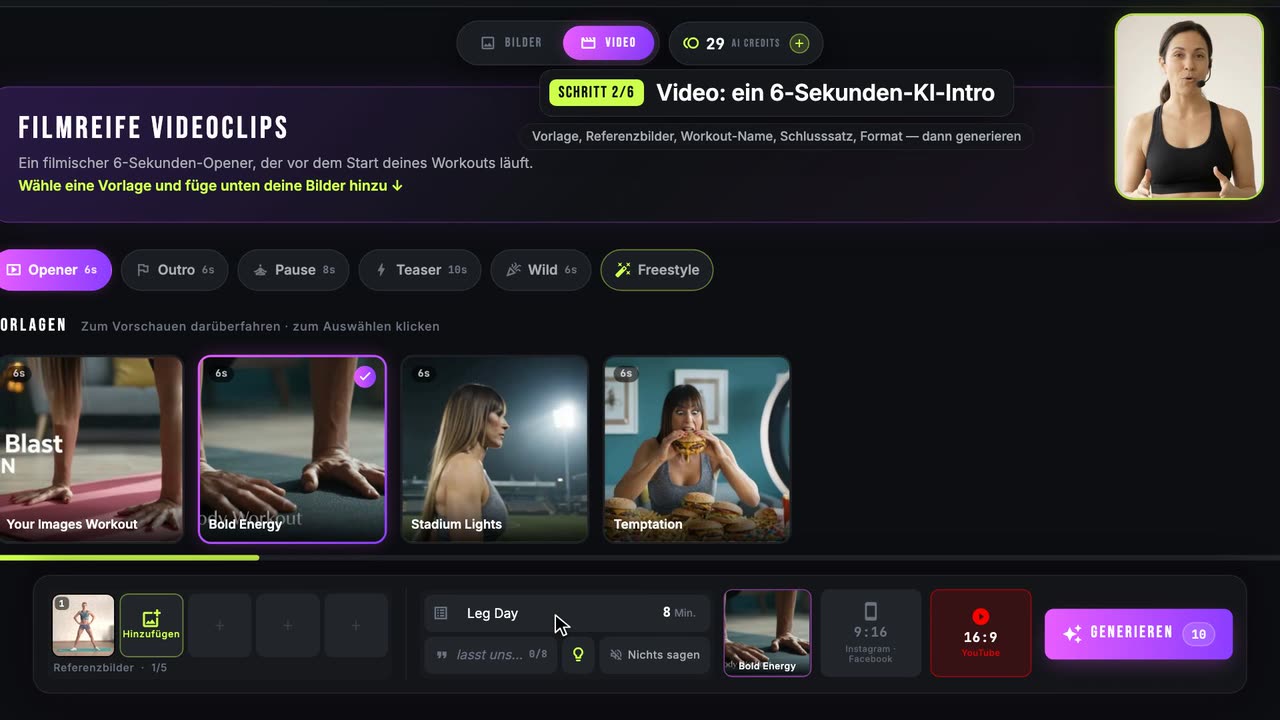The image size is (1280, 720).
Task: Select the Bold Energy card in the template gallery
Action: [292, 449]
